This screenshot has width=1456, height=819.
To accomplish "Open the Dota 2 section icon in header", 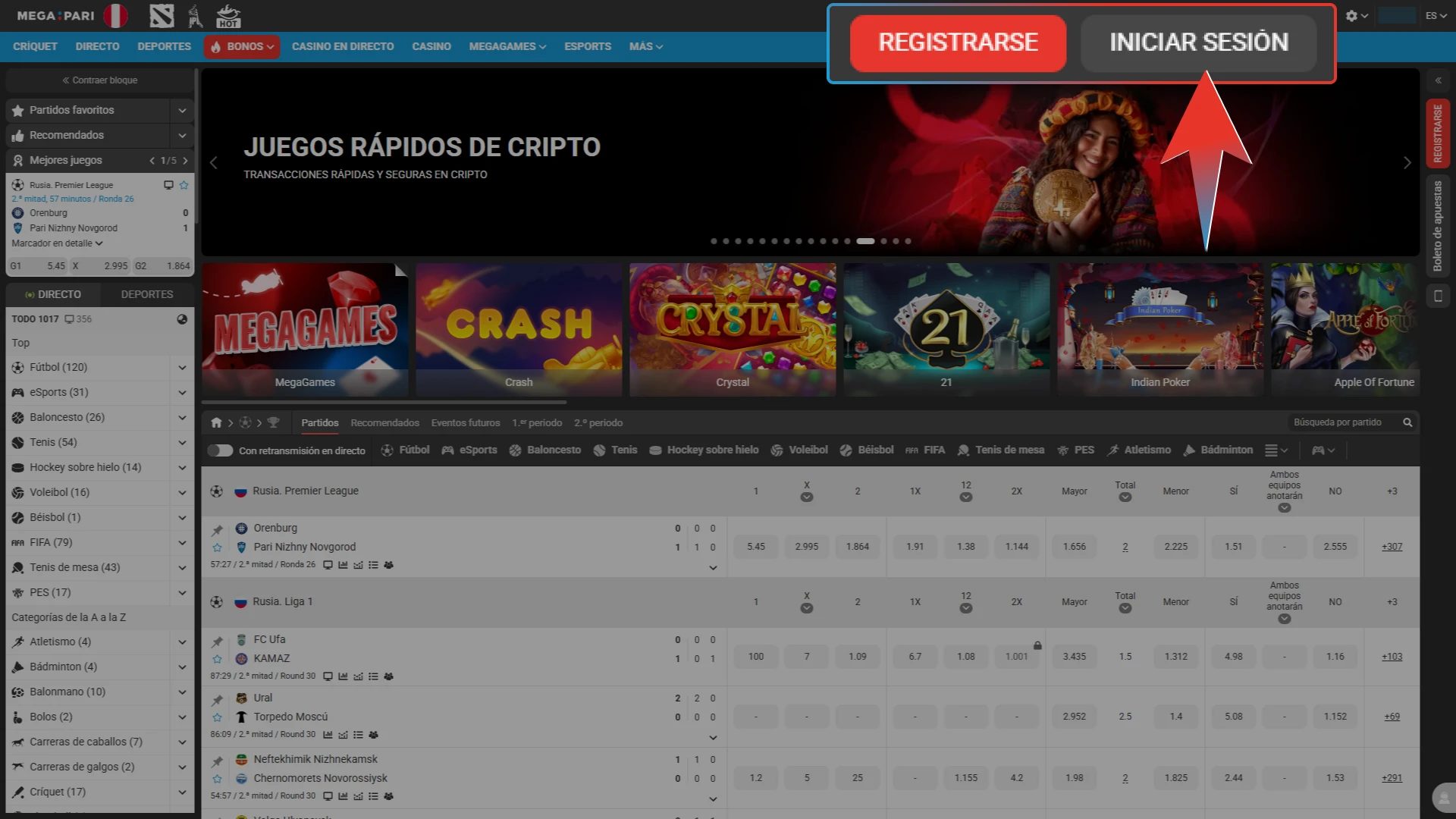I will [x=162, y=15].
